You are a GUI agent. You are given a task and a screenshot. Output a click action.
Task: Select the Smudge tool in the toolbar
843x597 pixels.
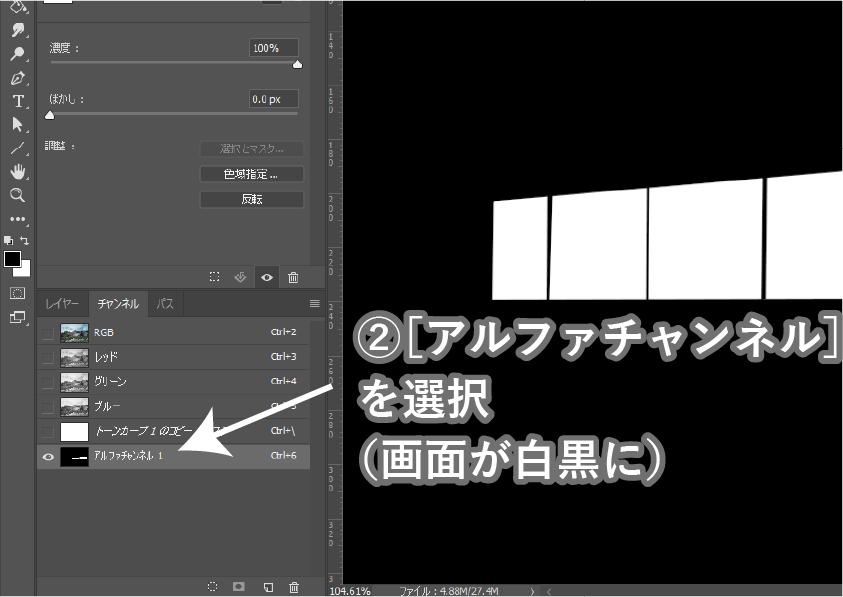tap(17, 30)
